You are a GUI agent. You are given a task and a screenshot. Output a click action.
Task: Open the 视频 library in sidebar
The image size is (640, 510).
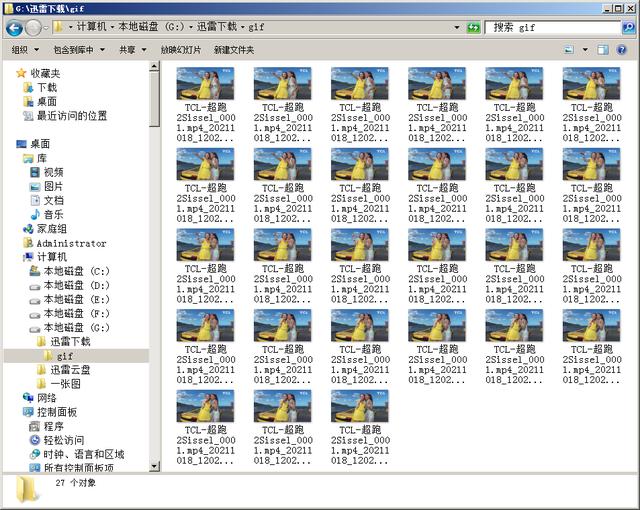[x=53, y=172]
